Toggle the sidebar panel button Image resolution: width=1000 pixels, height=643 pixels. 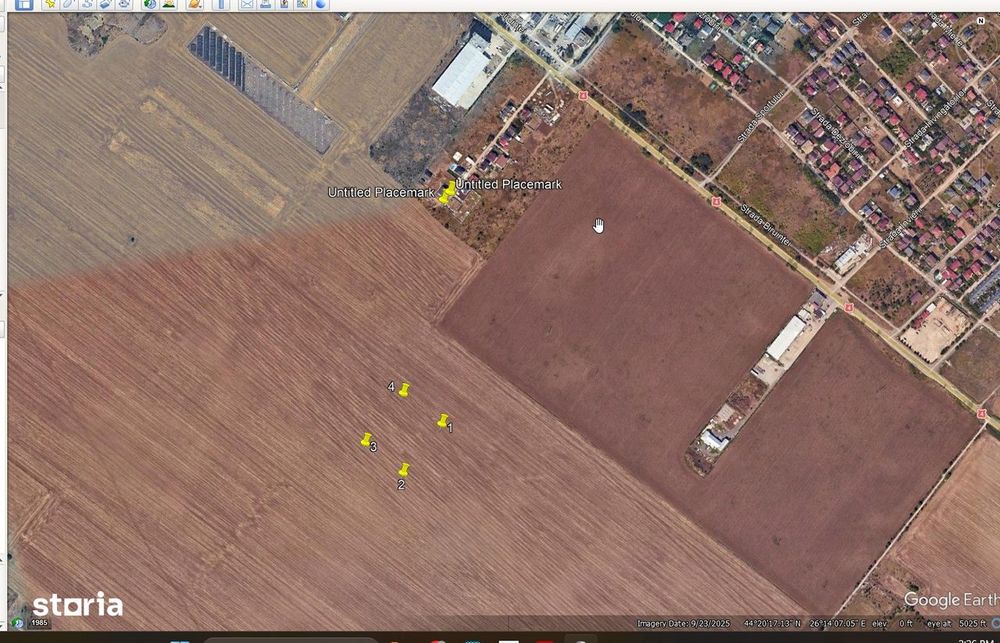(24, 4)
